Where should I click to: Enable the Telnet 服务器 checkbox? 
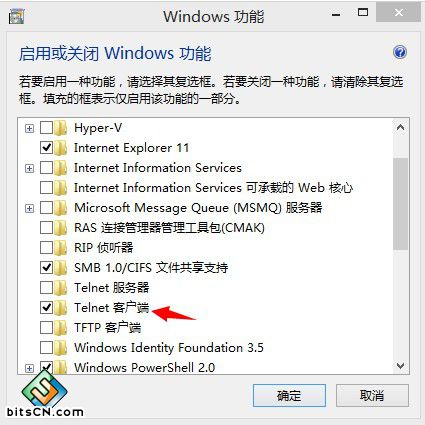click(46, 288)
